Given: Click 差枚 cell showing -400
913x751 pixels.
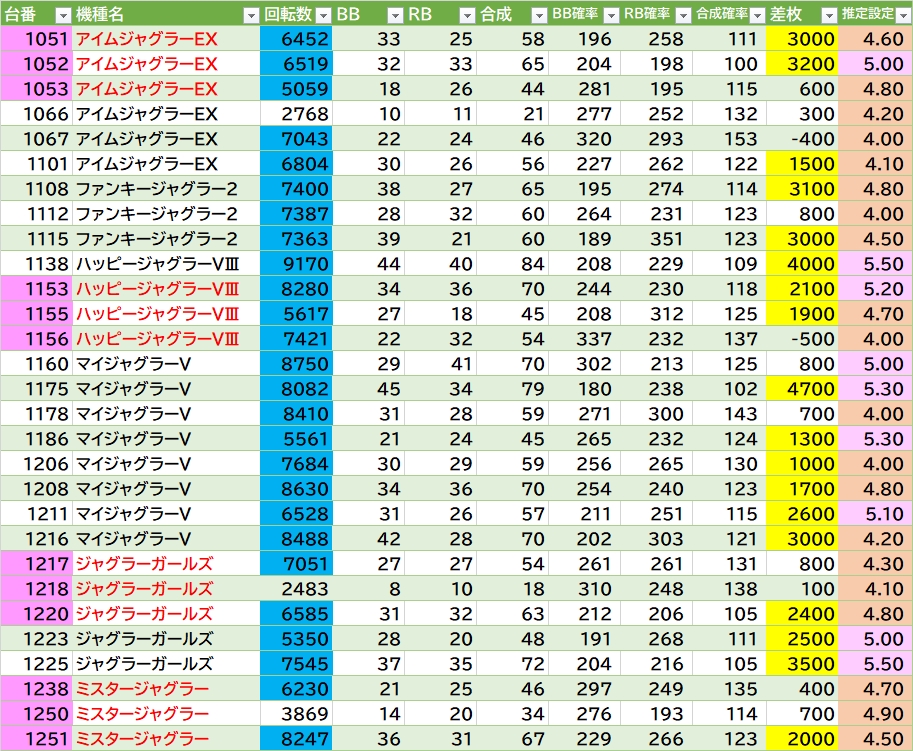Looking at the screenshot, I should click(802, 139).
